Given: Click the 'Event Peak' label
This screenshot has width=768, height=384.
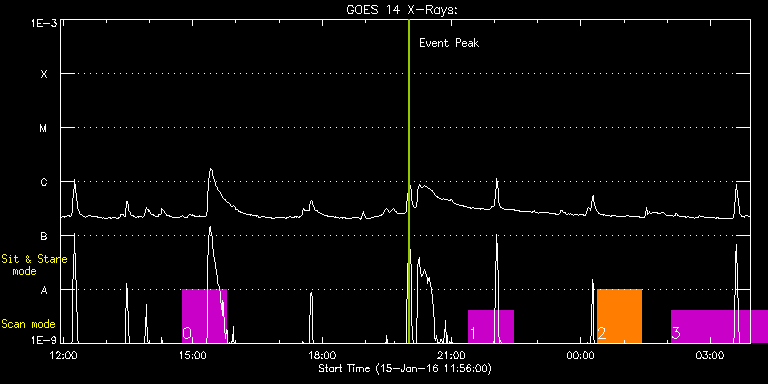Looking at the screenshot, I should pos(449,43).
